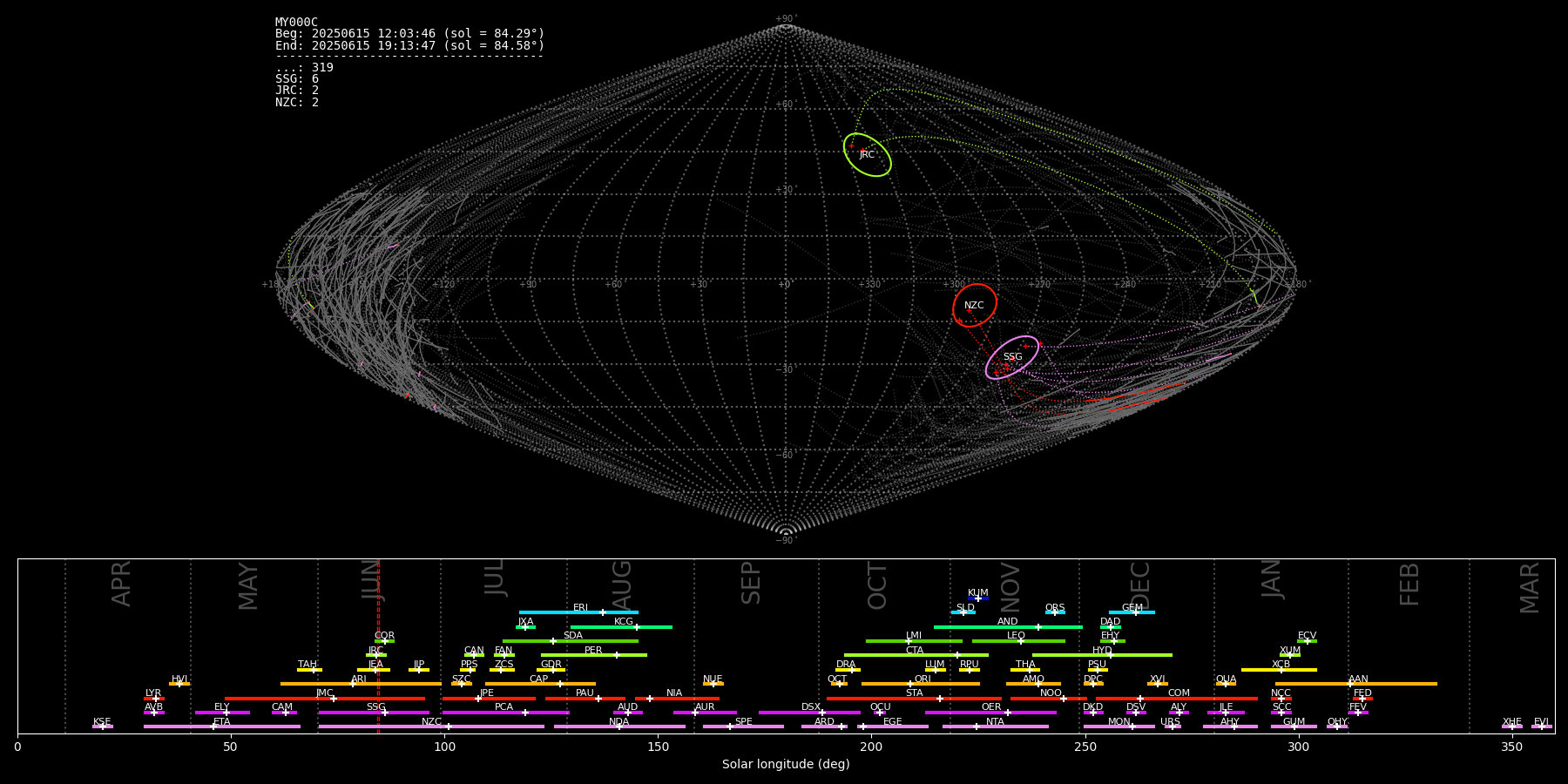Click the DRA label in timeline
The width and height of the screenshot is (1568, 784).
tap(846, 665)
